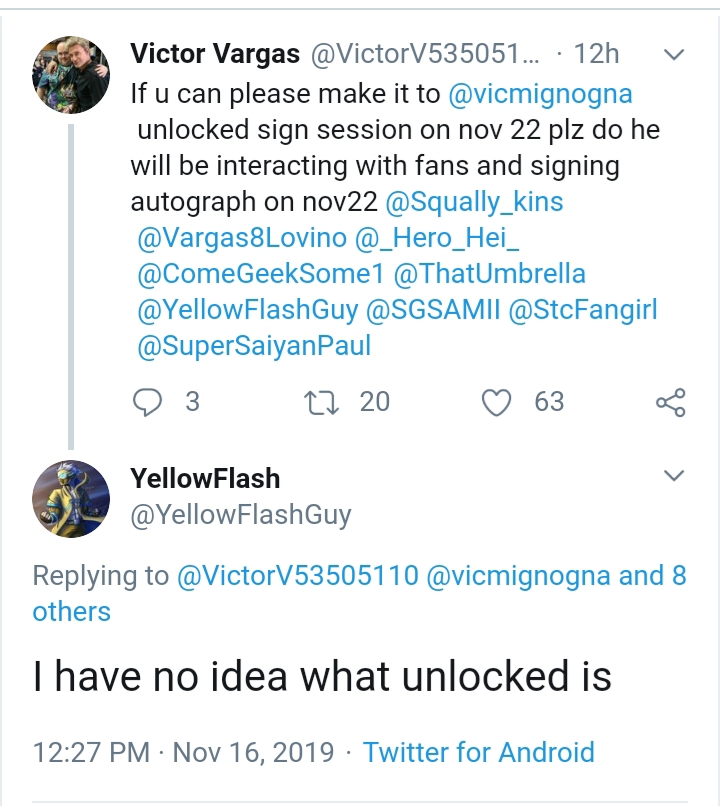This screenshot has height=806, width=720.
Task: Open @SuperSaiyanPaul mention
Action: pos(254,345)
